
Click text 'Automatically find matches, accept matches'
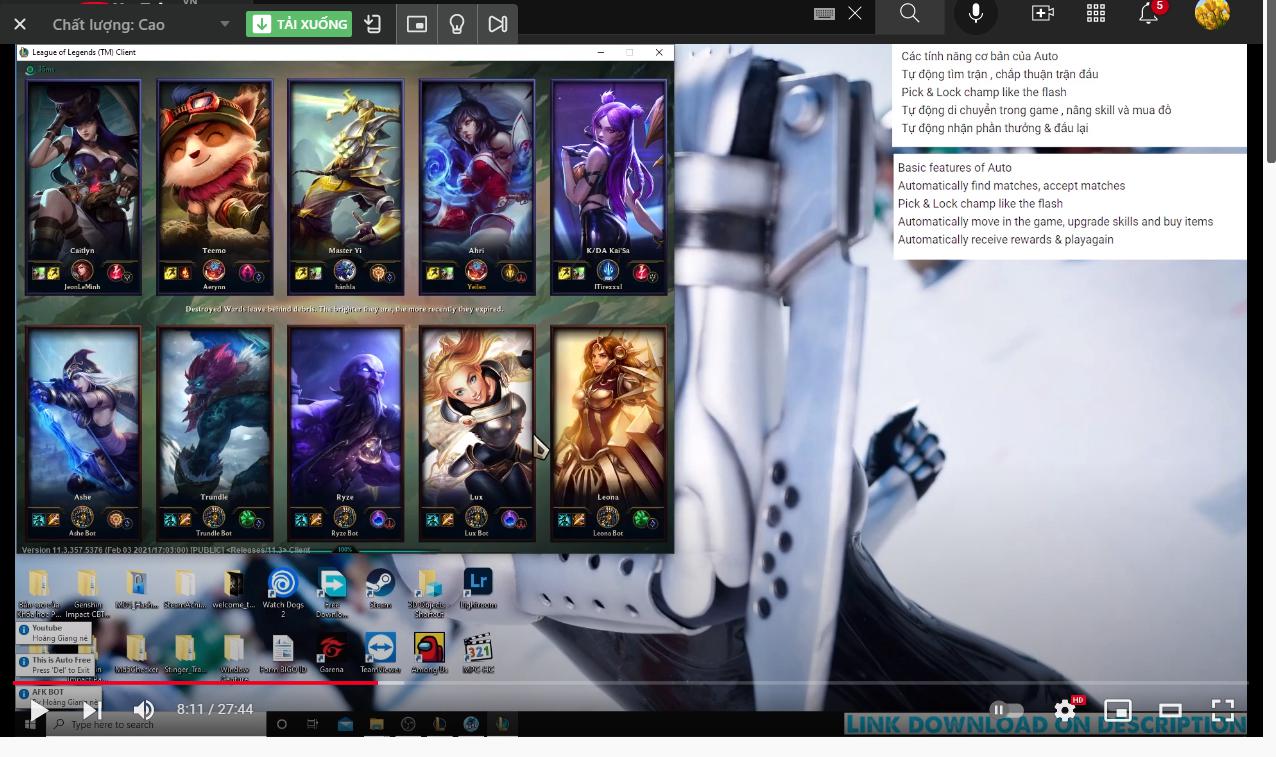click(x=1011, y=185)
